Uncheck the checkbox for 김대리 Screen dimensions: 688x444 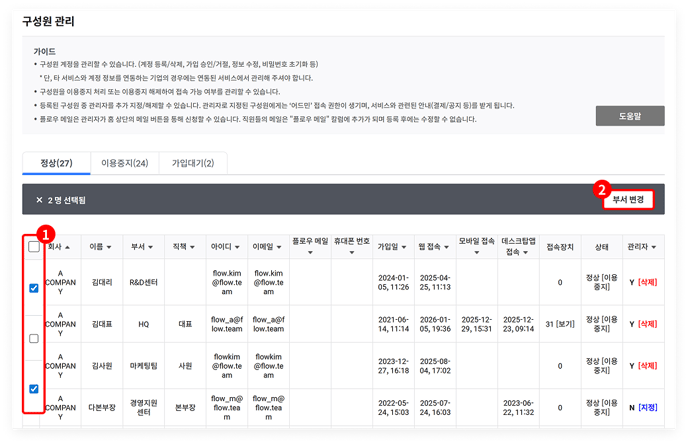(33, 289)
